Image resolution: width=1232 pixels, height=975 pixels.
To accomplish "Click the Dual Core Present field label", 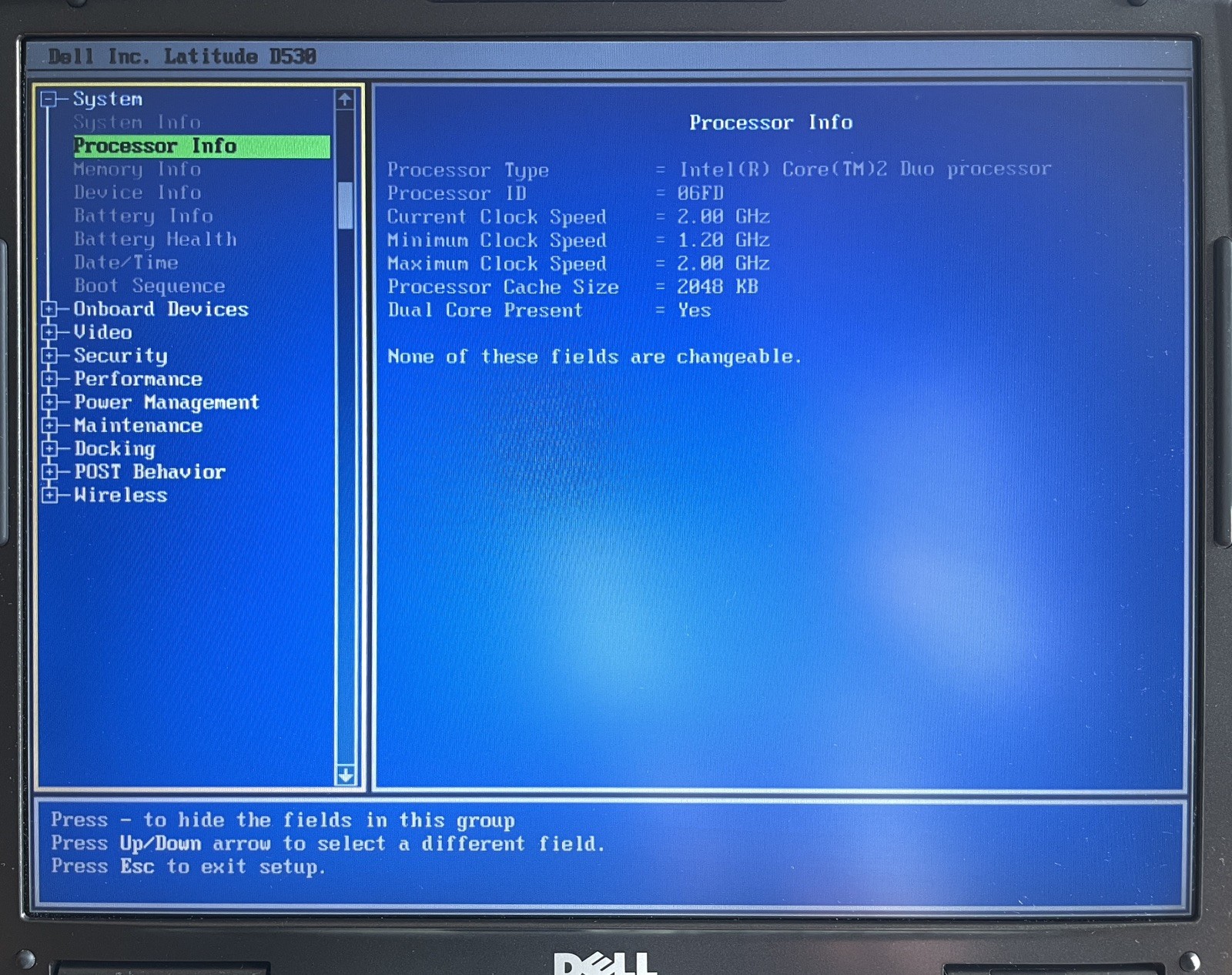I will click(485, 310).
